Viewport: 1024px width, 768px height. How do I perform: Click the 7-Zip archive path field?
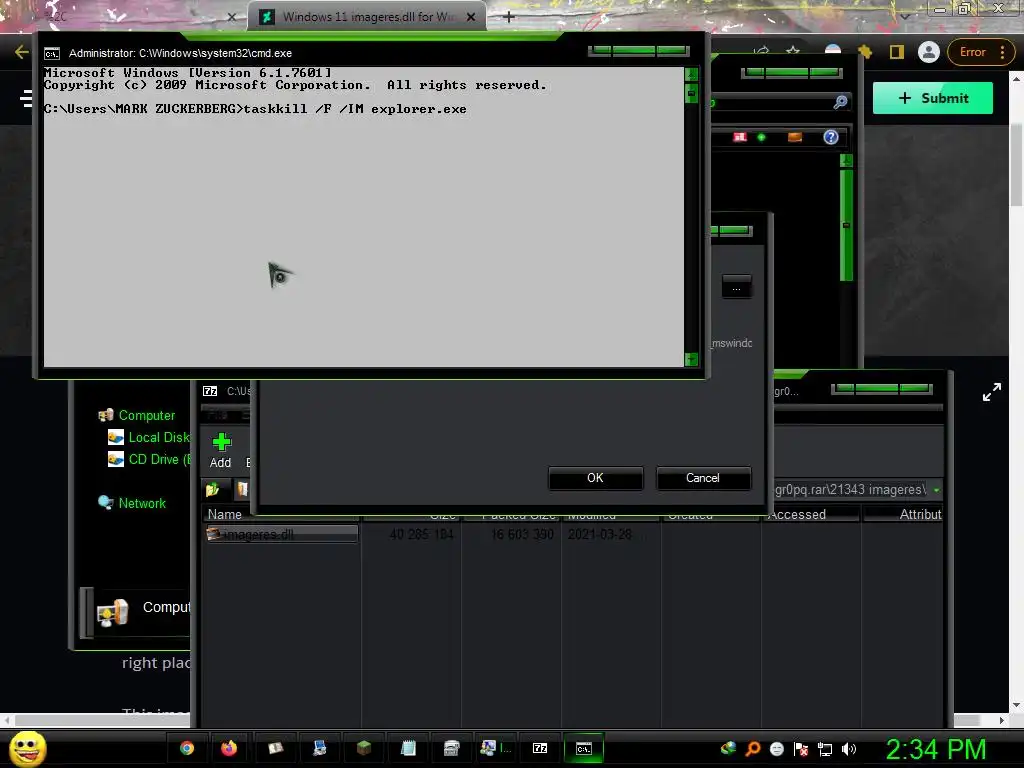point(851,490)
